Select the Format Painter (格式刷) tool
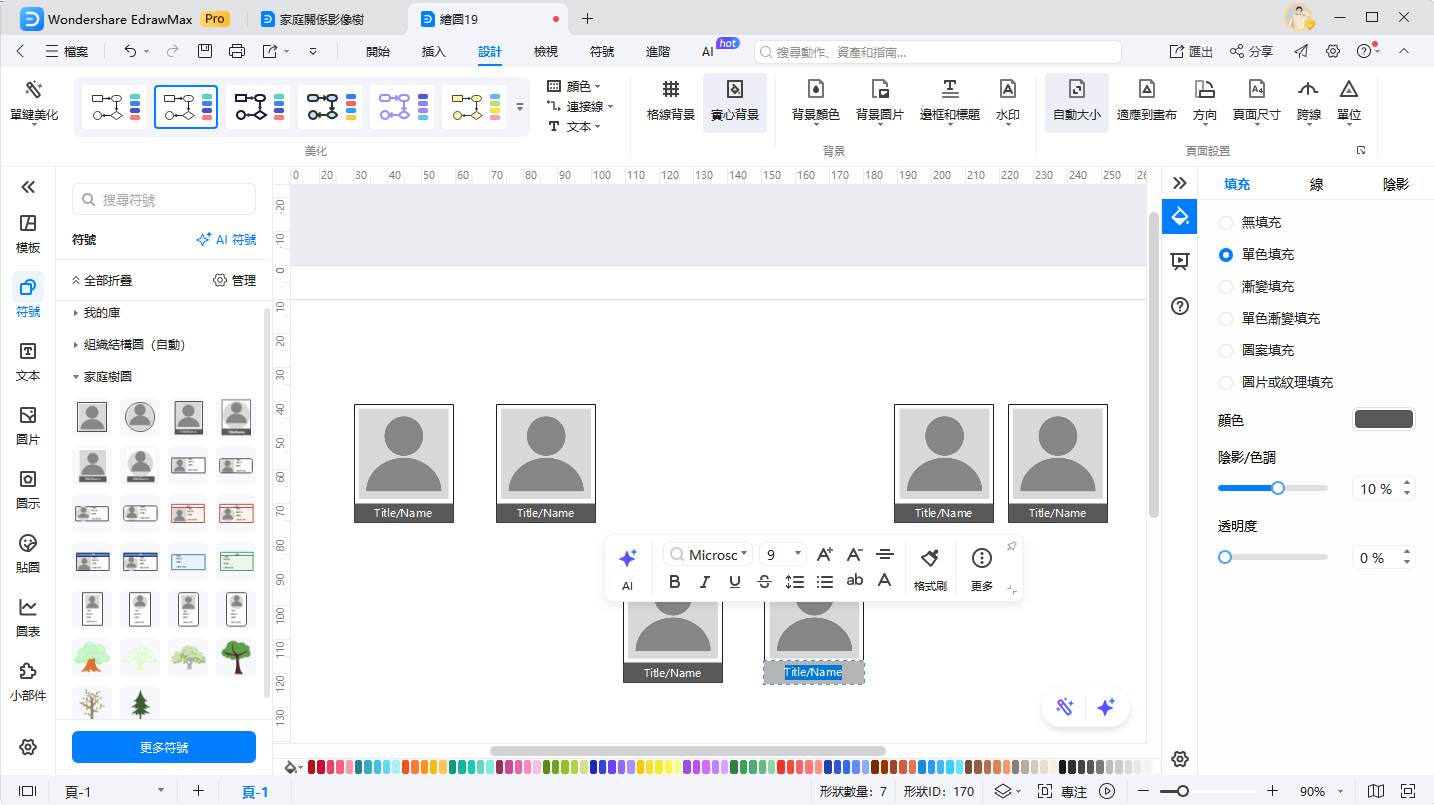Screen dimensions: 1434x805 (x=930, y=559)
